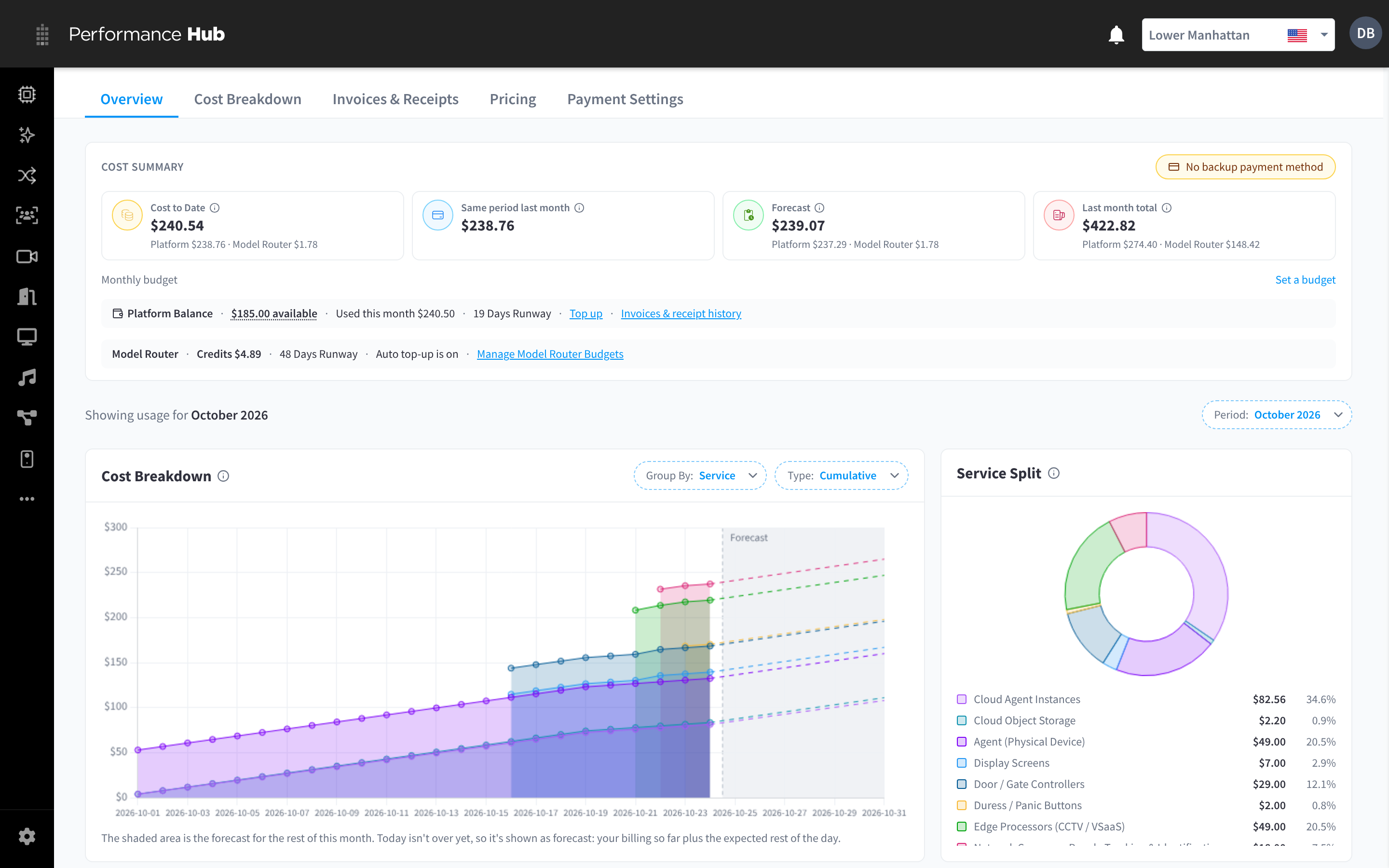The width and height of the screenshot is (1389, 868).
Task: Toggle Door / Gate Controllers legend box
Action: (962, 784)
